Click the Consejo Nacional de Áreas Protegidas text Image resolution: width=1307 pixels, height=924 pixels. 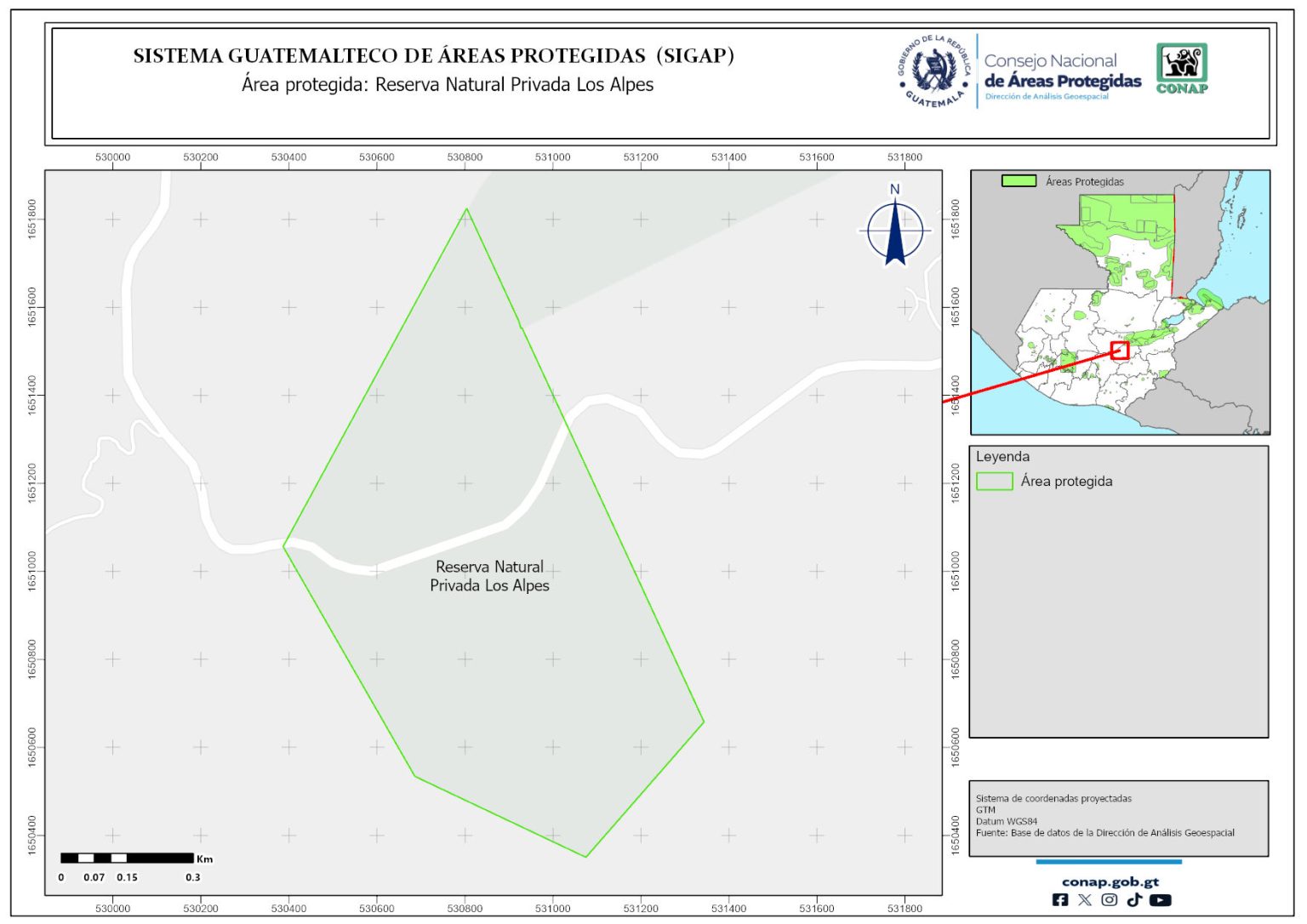point(1062,72)
